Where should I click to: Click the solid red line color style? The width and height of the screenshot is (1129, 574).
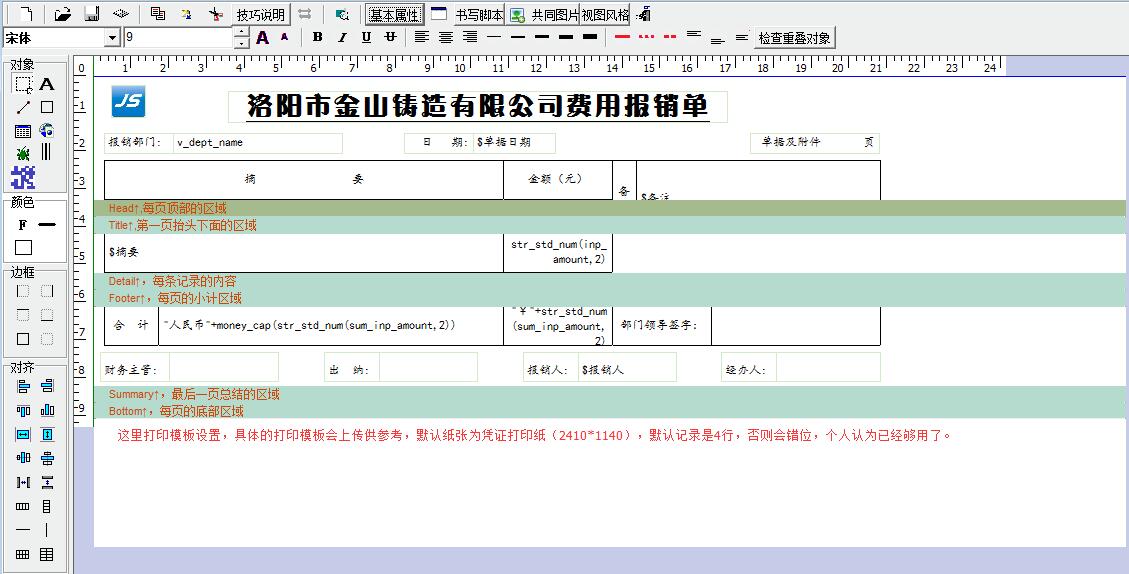coord(622,37)
